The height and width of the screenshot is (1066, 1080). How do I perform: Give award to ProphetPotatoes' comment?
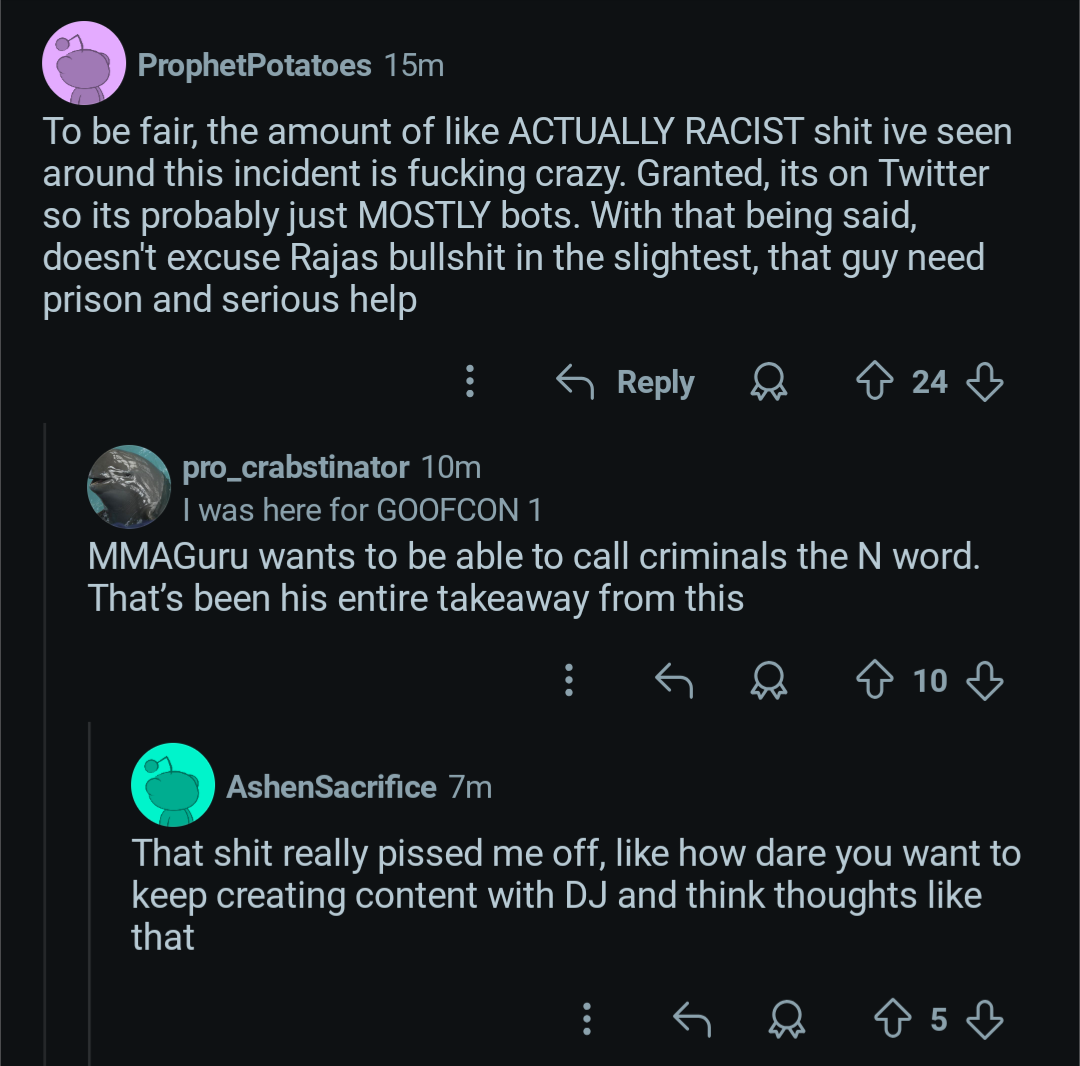coord(769,382)
